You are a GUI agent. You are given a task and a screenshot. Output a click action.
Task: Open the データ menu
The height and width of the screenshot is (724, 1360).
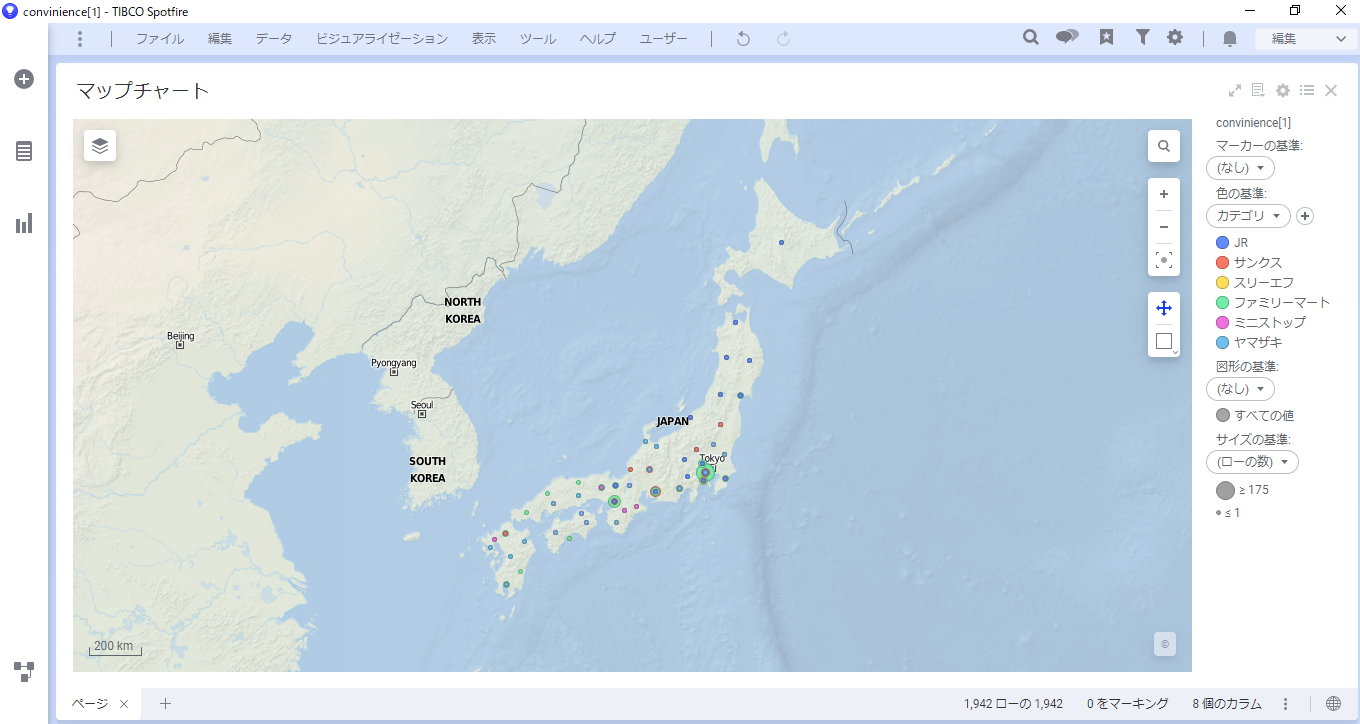[x=274, y=39]
